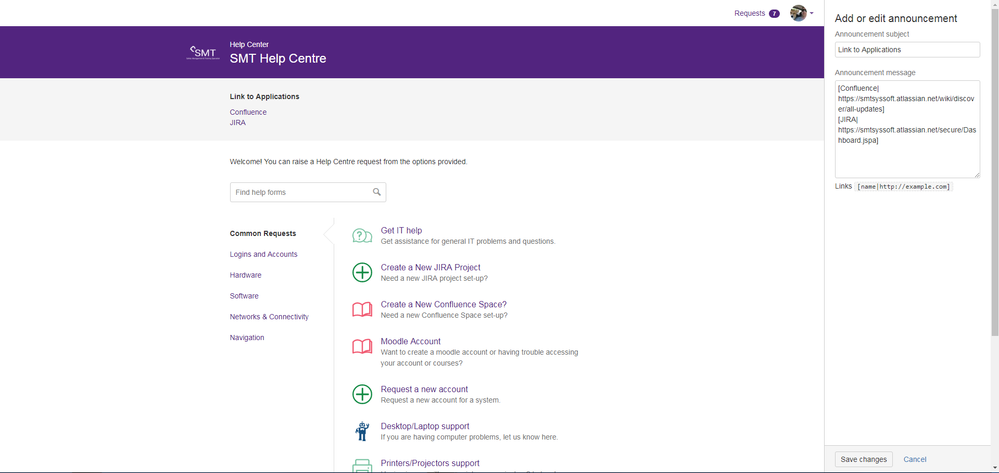Click the SMT logo in header

click(x=203, y=52)
